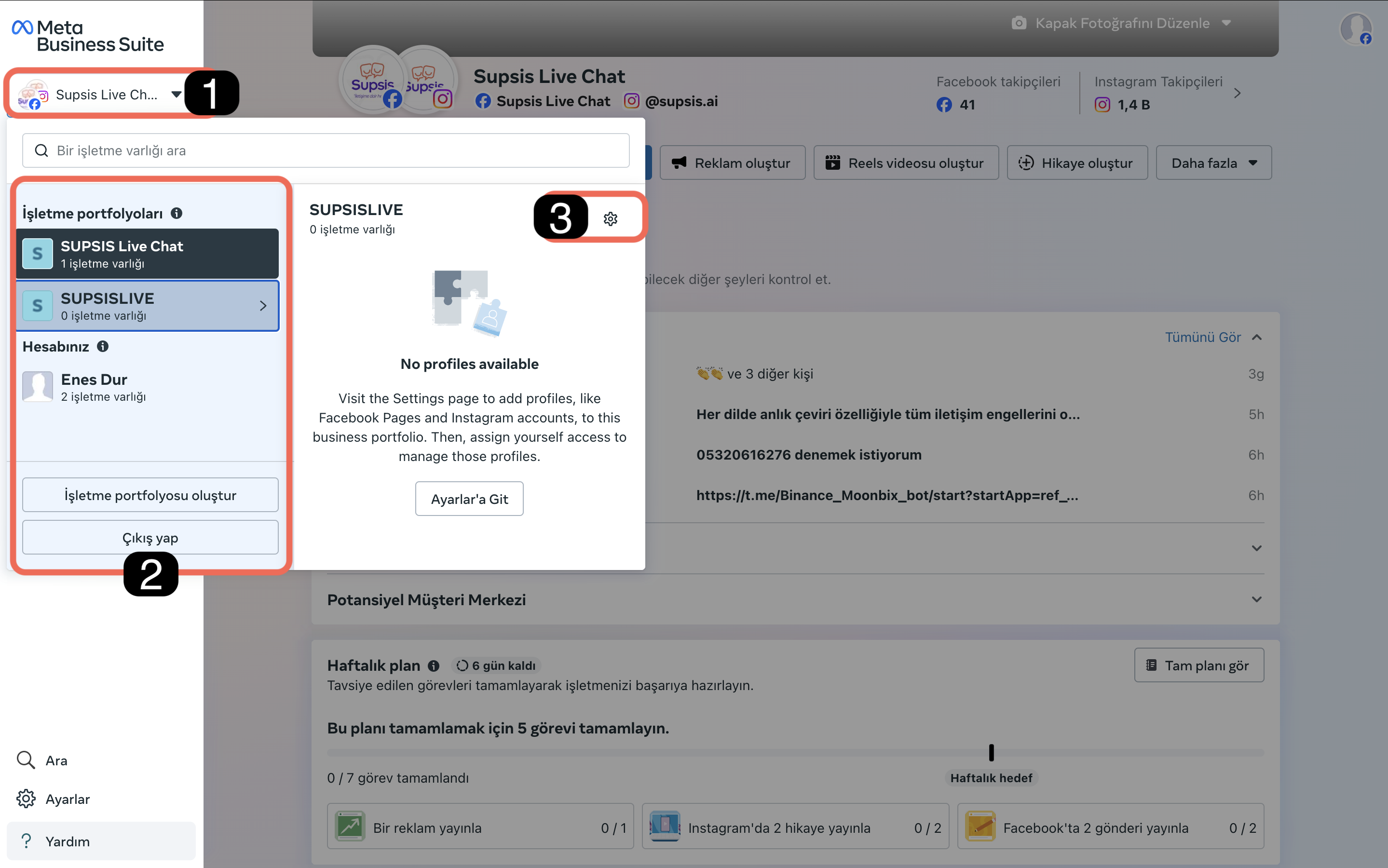
Task: Click the Instagram hikaye task icon
Action: click(x=665, y=826)
